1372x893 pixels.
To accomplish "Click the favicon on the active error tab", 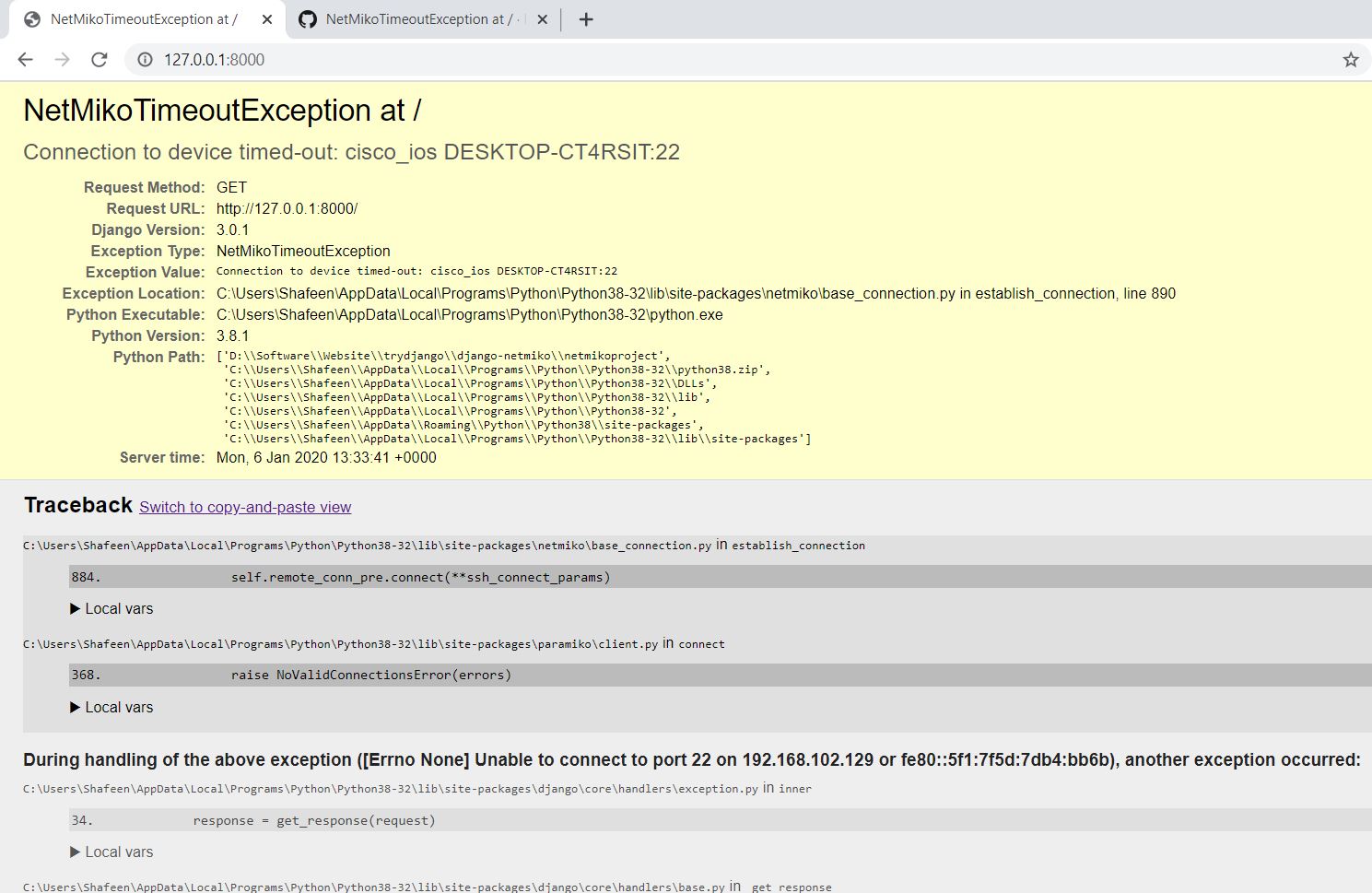I will [31, 18].
